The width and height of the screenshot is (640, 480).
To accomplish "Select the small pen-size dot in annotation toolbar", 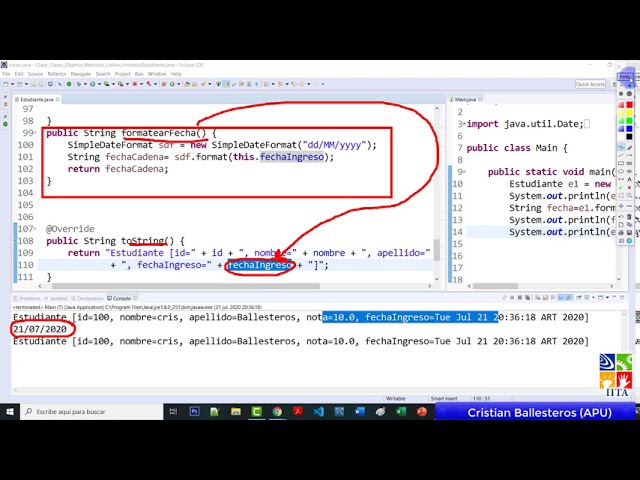I will click(x=621, y=93).
